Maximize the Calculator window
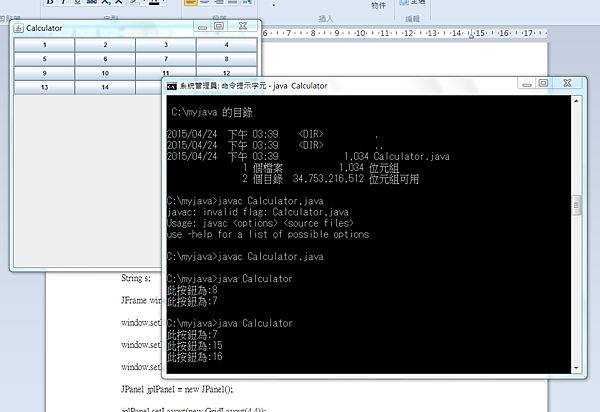Screen dimensions: 600x412 (x=219, y=26)
